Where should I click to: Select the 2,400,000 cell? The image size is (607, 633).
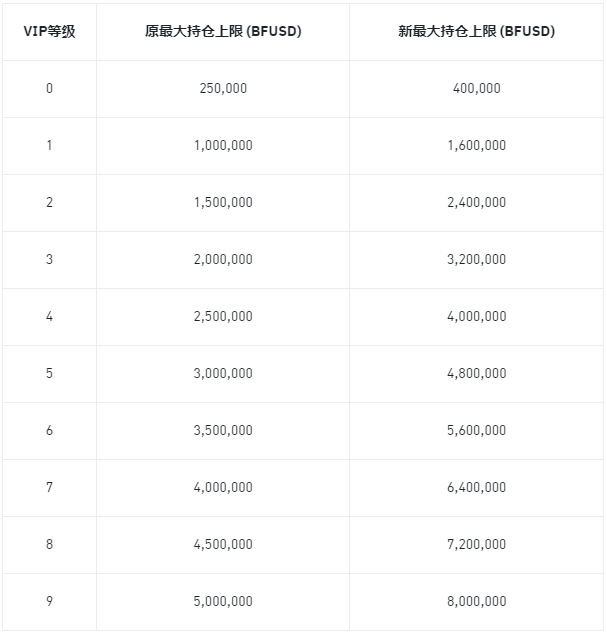[477, 202]
